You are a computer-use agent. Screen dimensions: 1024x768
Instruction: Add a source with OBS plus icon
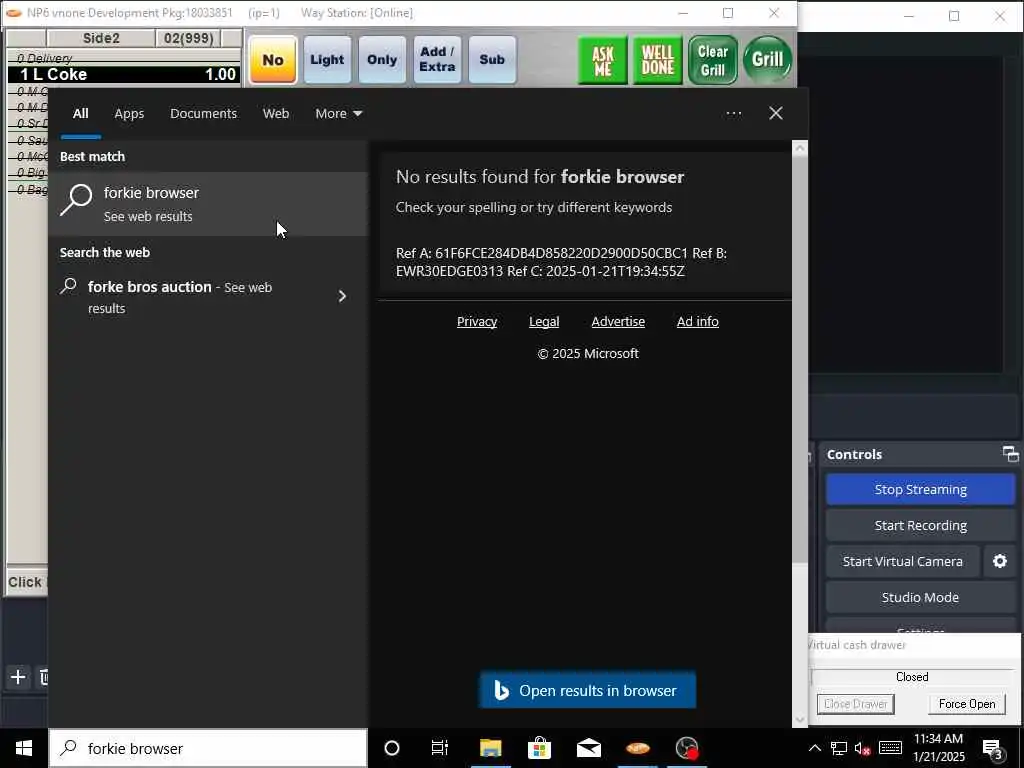pos(18,677)
